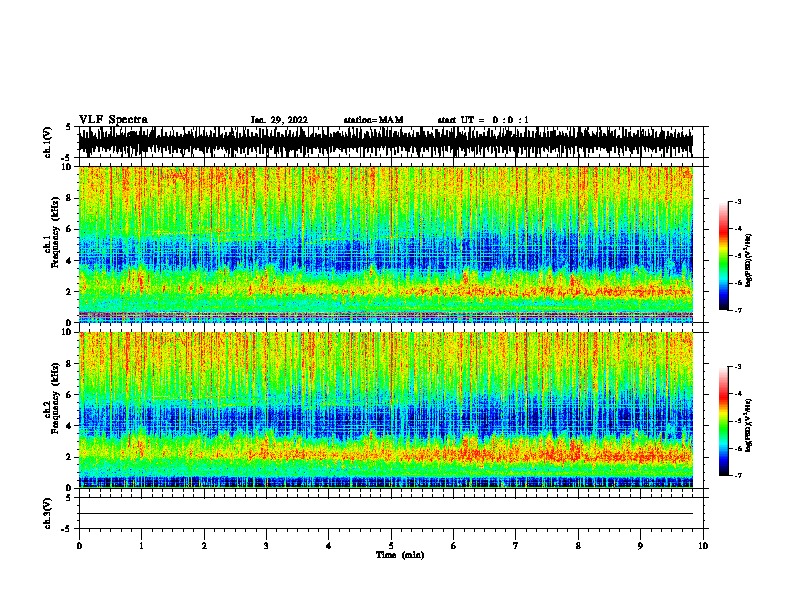Click the VLF Spectra title text
Screen dimensions: 792x612
pyautogui.click(x=113, y=120)
